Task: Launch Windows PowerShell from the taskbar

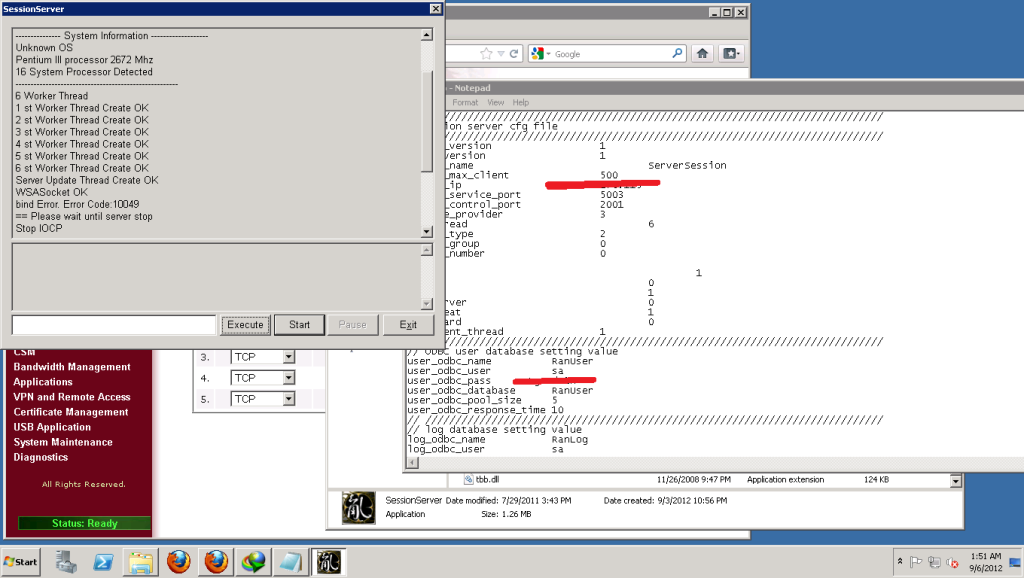Action: coord(103,562)
